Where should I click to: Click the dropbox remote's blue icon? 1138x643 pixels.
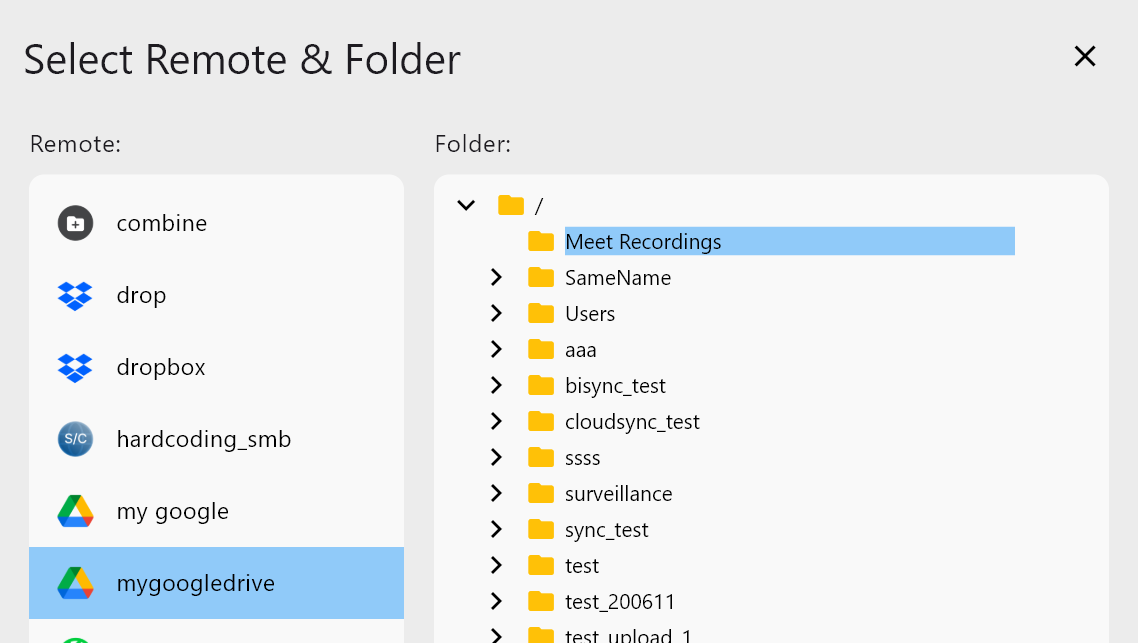click(x=75, y=367)
